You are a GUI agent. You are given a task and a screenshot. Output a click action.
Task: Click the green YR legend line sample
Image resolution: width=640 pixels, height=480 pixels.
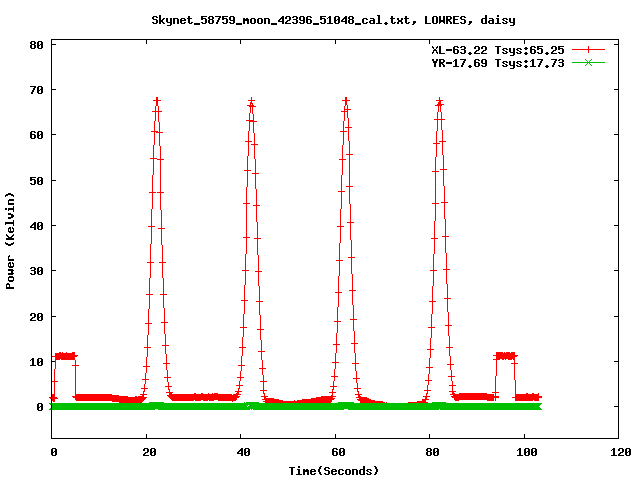coord(588,63)
